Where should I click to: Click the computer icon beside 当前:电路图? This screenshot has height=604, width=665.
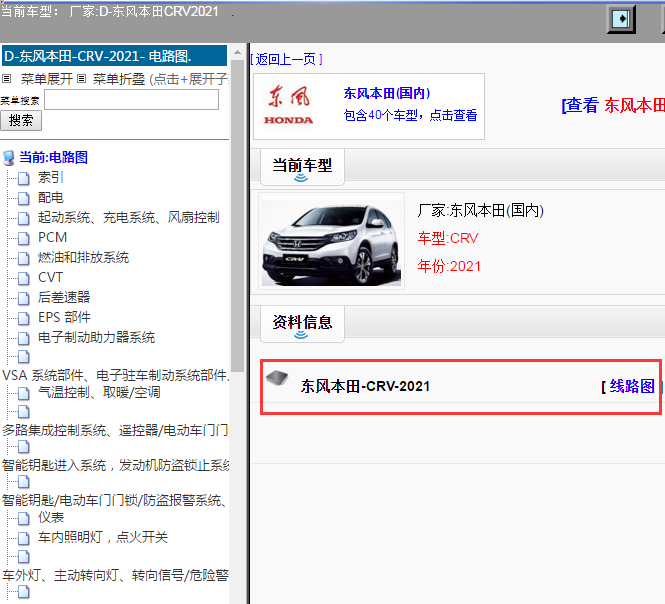point(8,157)
